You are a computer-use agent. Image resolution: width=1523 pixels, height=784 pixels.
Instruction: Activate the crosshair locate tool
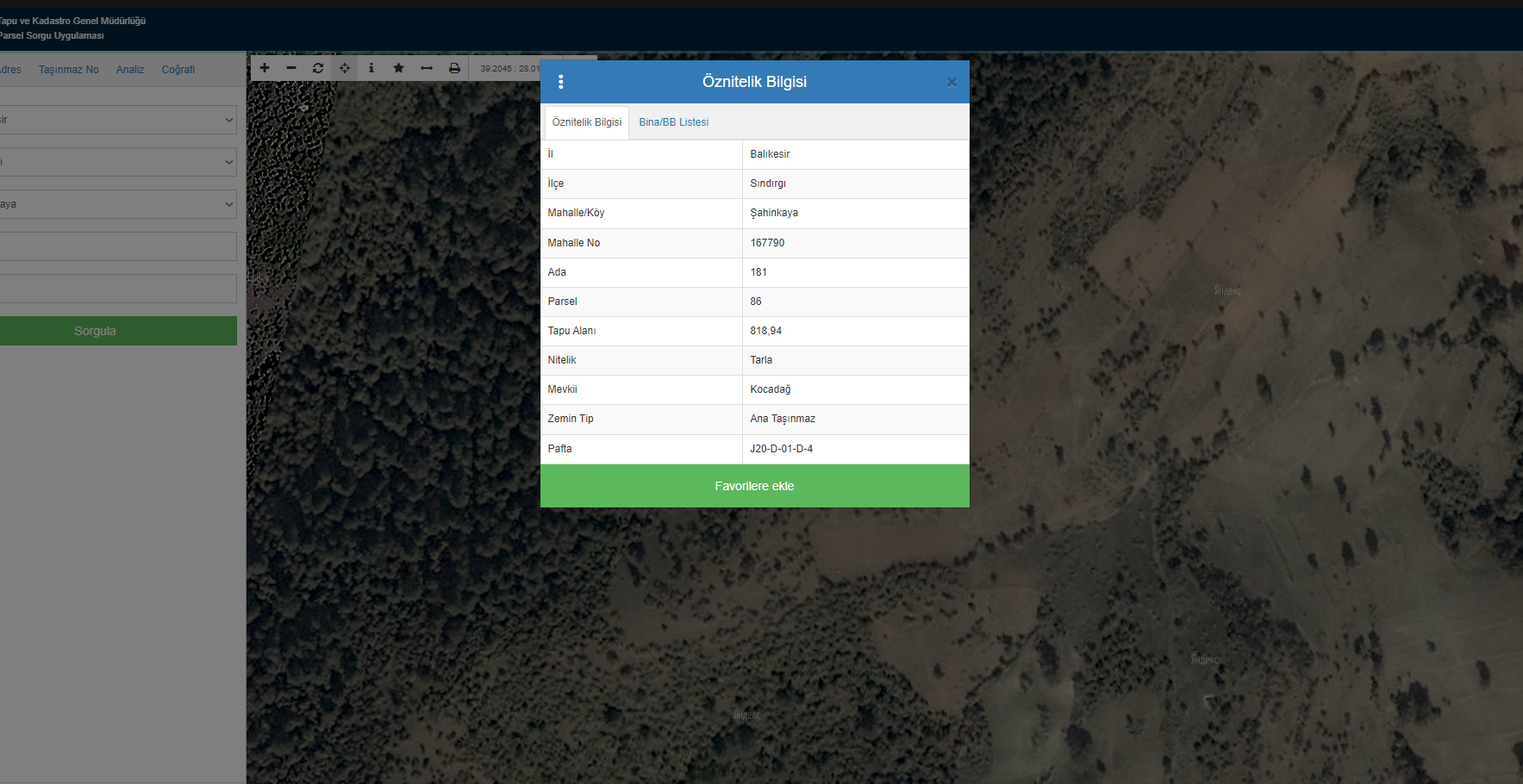[x=345, y=68]
